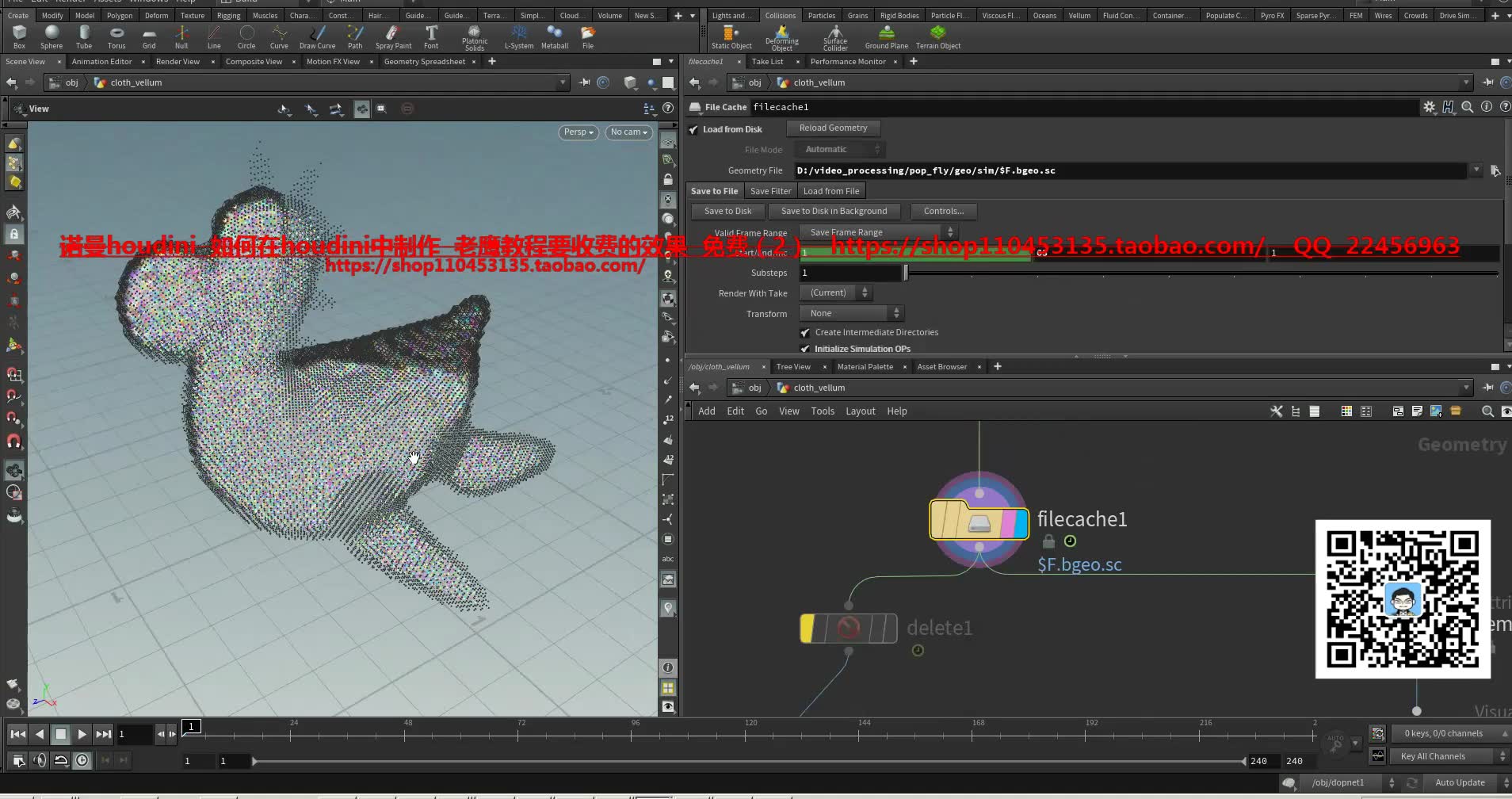
Task: Click the Reload Geometry button
Action: point(833,128)
